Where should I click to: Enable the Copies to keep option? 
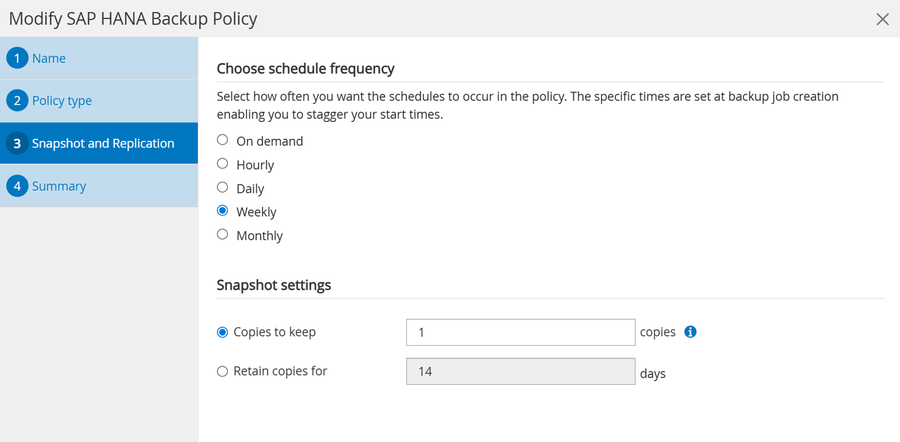click(x=223, y=332)
